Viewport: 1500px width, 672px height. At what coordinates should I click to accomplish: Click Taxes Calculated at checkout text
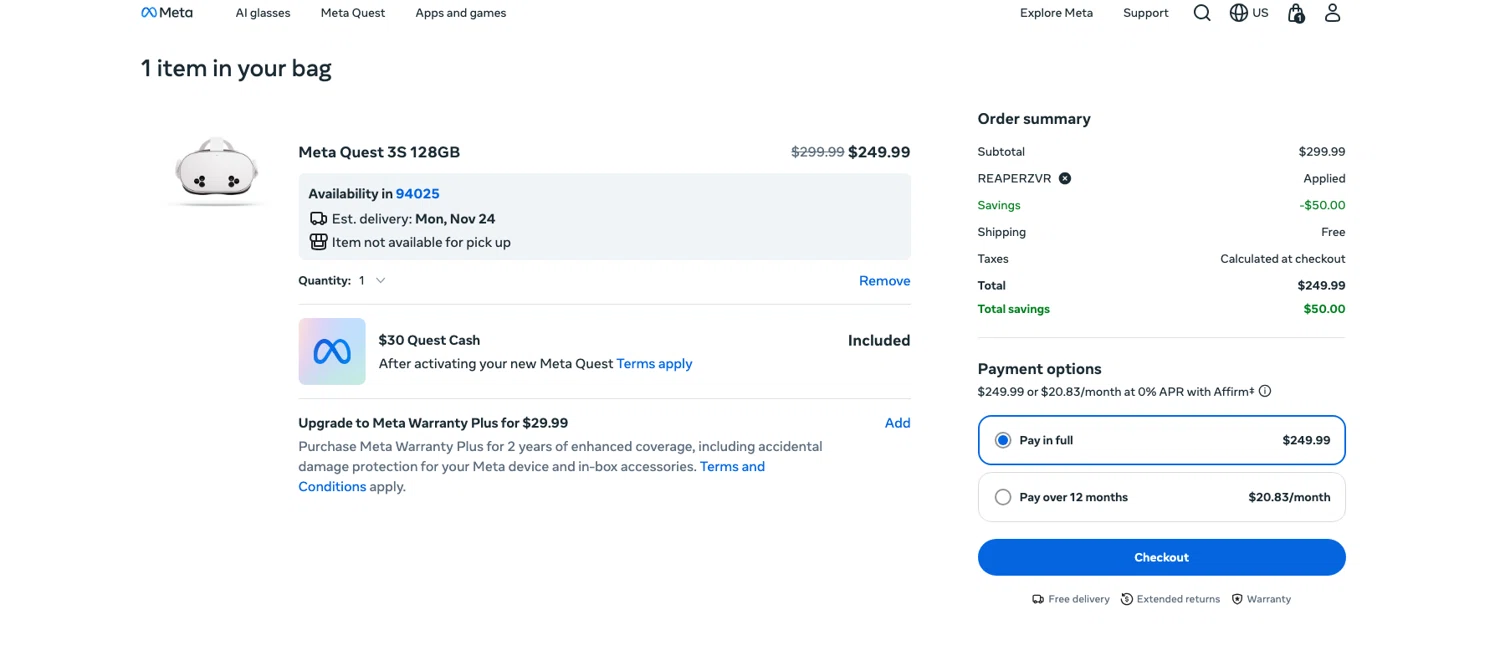click(1282, 259)
